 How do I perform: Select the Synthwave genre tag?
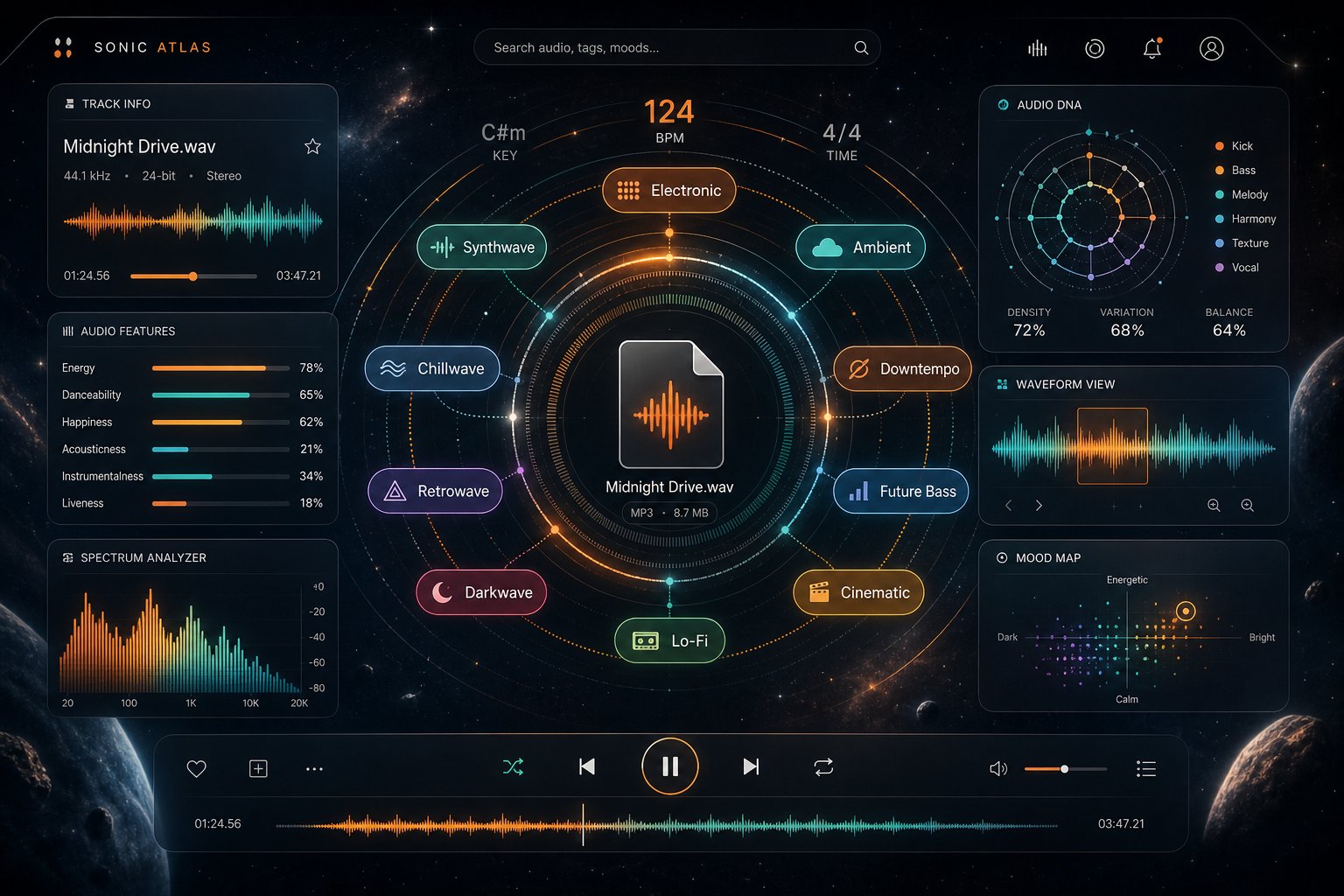(482, 247)
